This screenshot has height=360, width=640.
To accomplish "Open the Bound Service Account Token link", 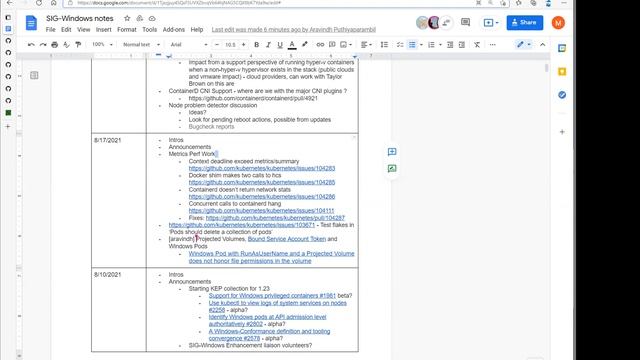I will point(287,239).
